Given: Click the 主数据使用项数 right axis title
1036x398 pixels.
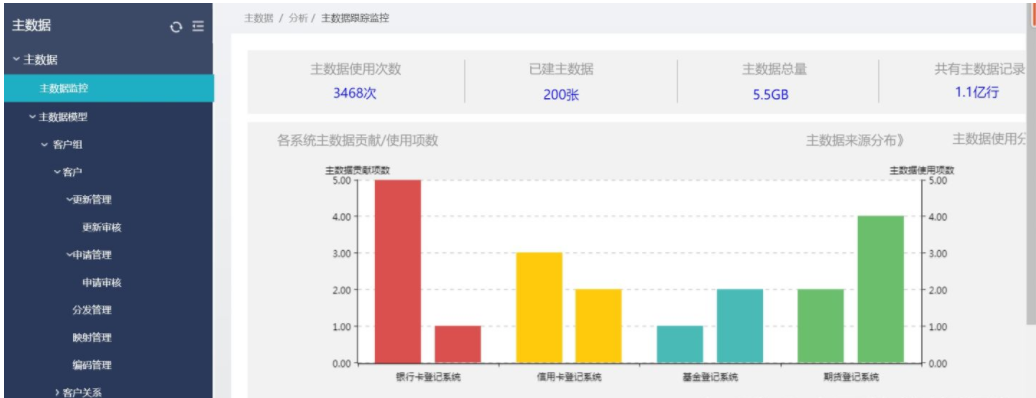Looking at the screenshot, I should tap(922, 170).
